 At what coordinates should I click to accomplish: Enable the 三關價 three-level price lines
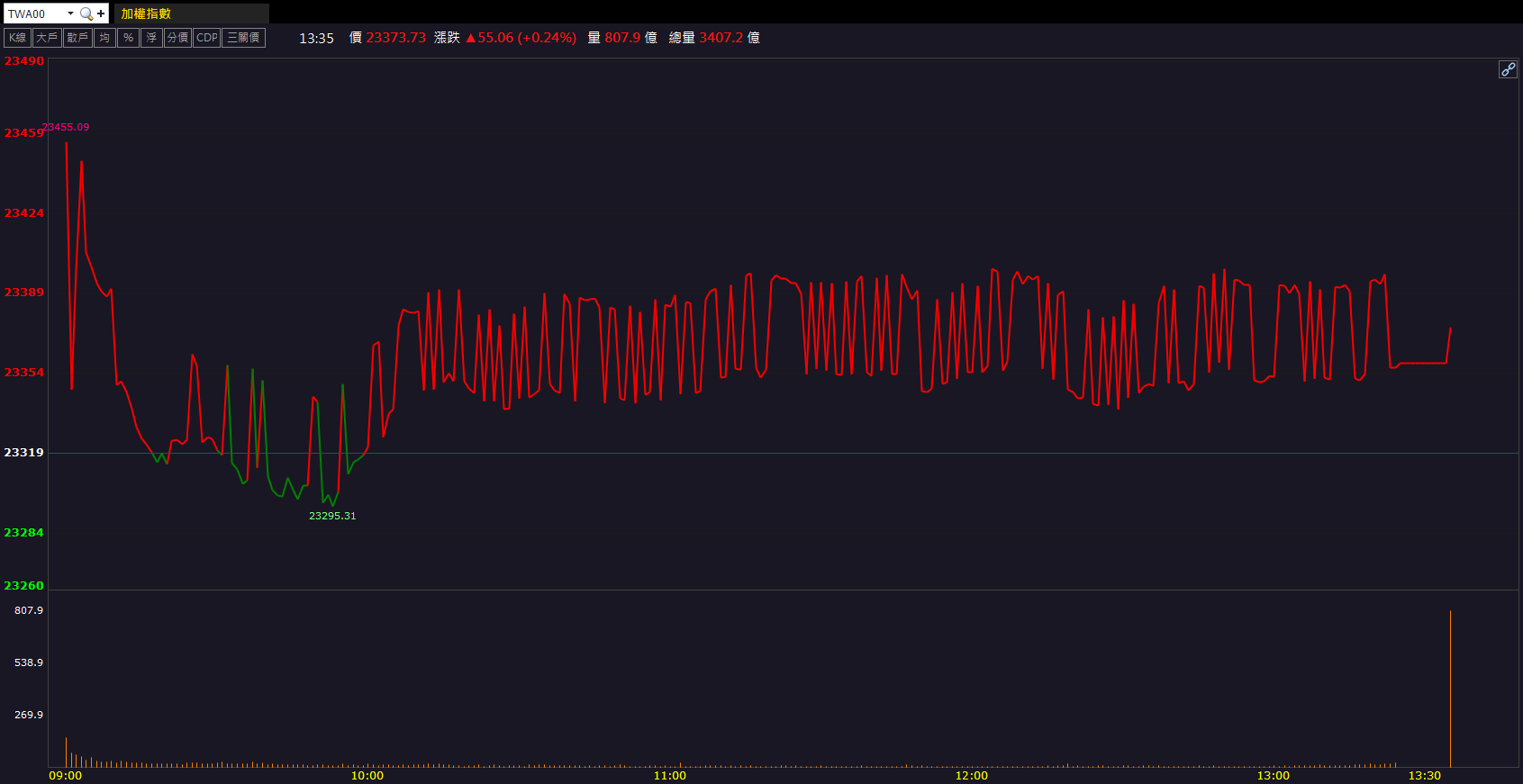pos(243,38)
